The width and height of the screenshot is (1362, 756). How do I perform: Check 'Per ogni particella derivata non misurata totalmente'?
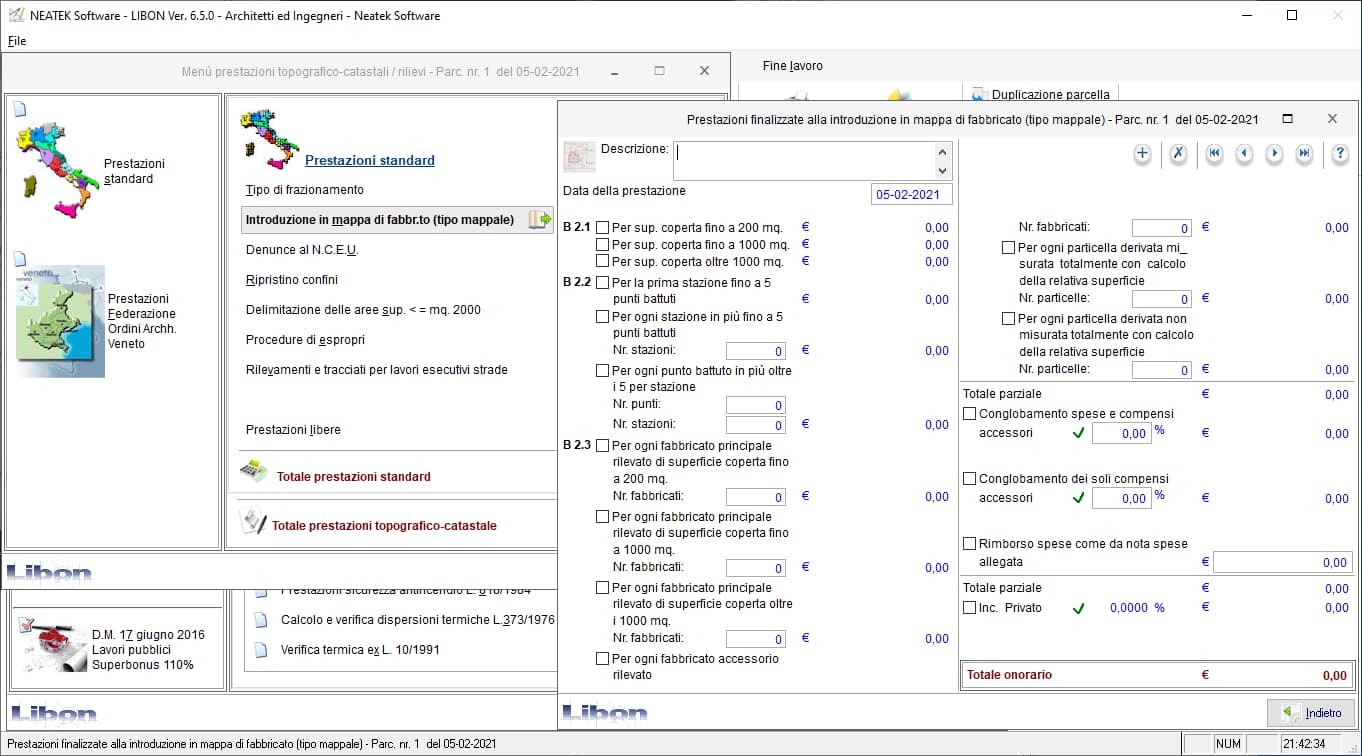pos(1008,319)
